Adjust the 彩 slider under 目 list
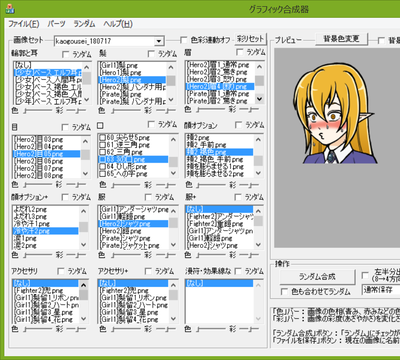Screen dimensions: 400x360 pyautogui.click(x=77, y=185)
